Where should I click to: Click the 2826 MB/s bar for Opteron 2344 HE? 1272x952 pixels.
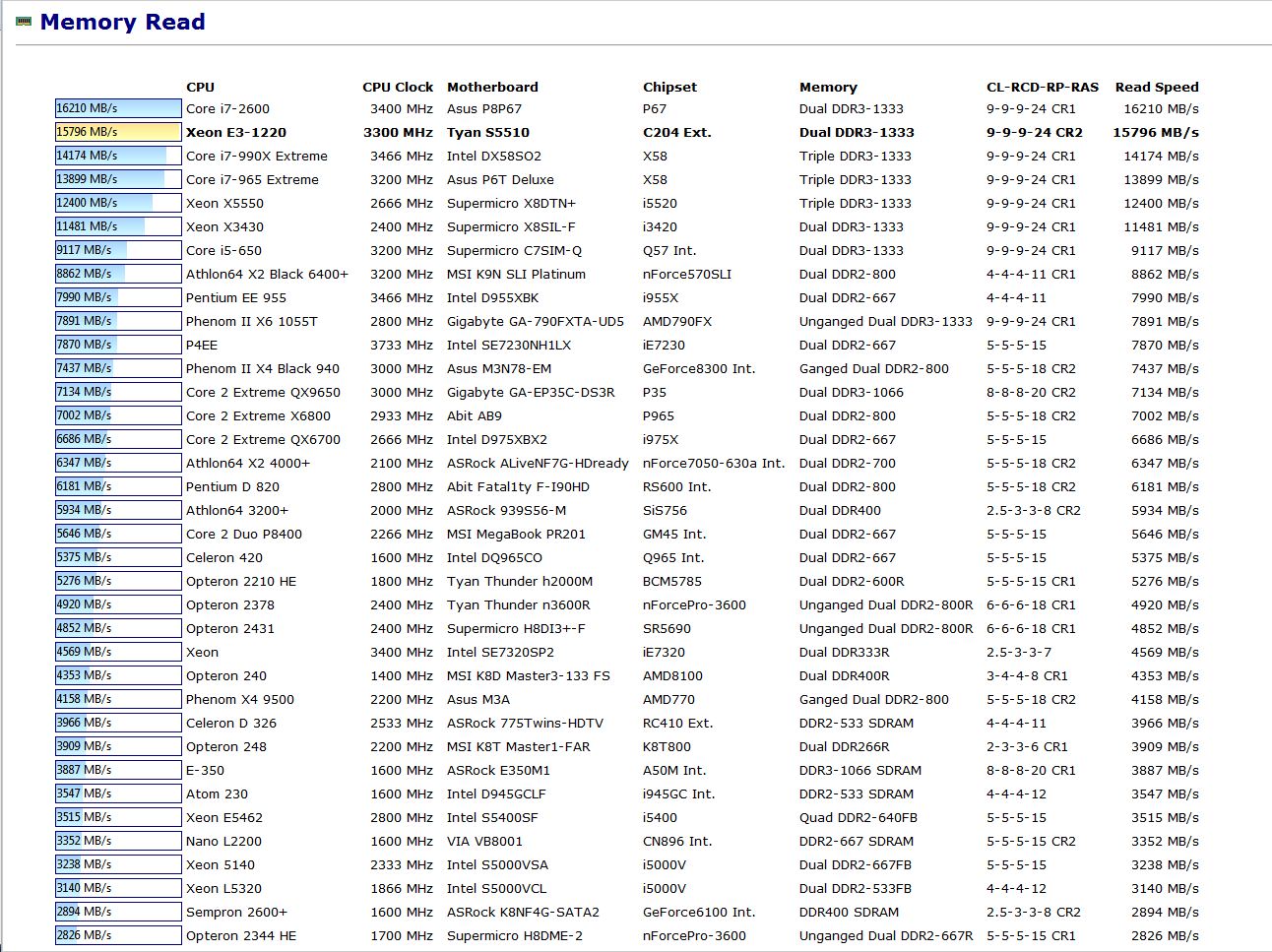coord(118,935)
